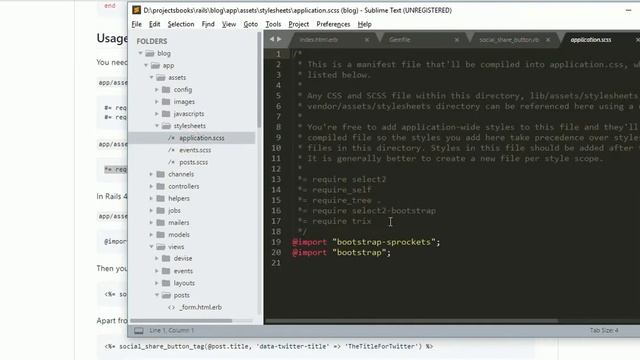Close the Gemfile tab
The width and height of the screenshot is (640, 360).
point(457,40)
